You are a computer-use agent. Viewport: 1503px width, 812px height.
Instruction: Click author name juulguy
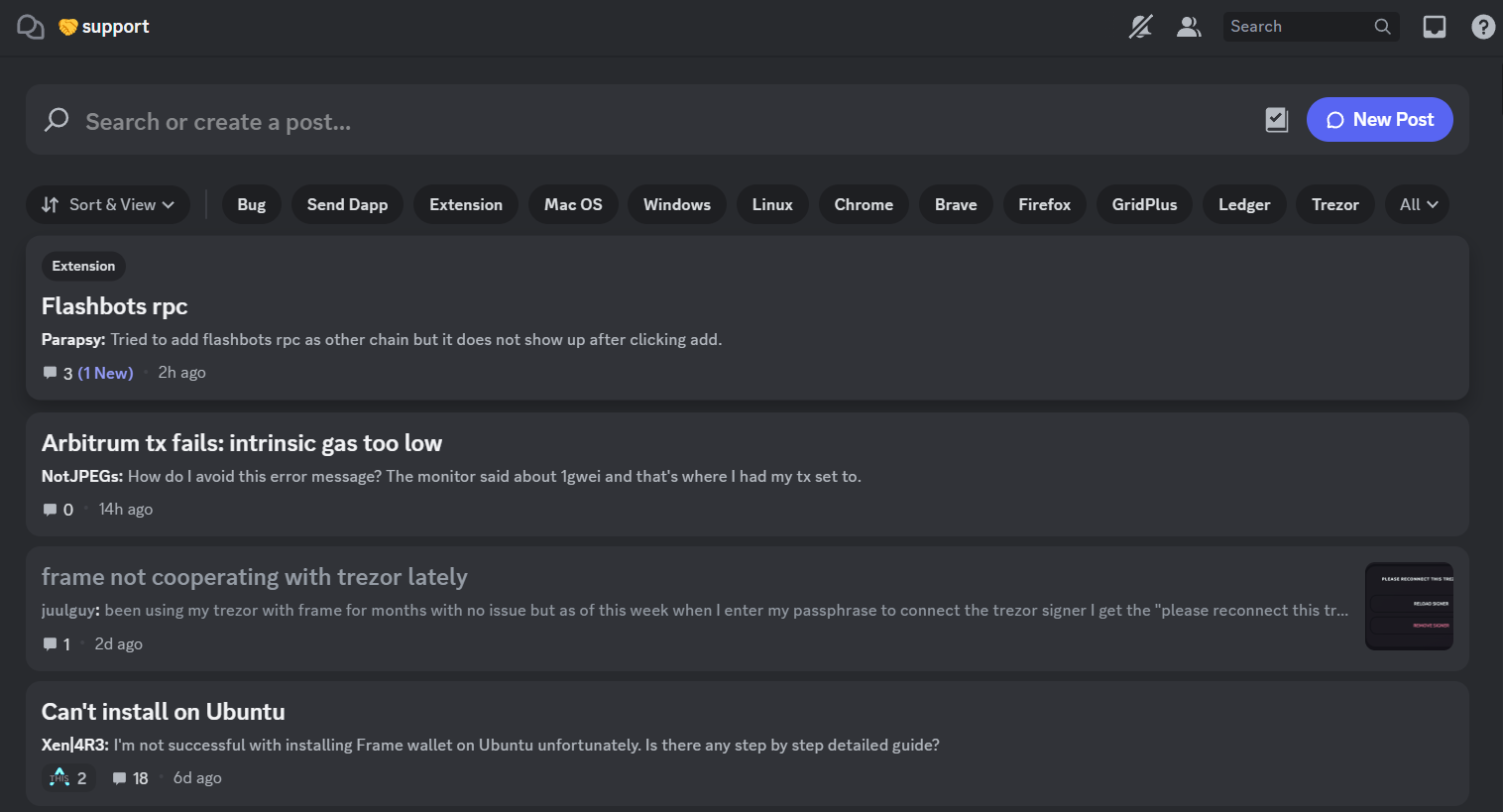click(x=70, y=611)
